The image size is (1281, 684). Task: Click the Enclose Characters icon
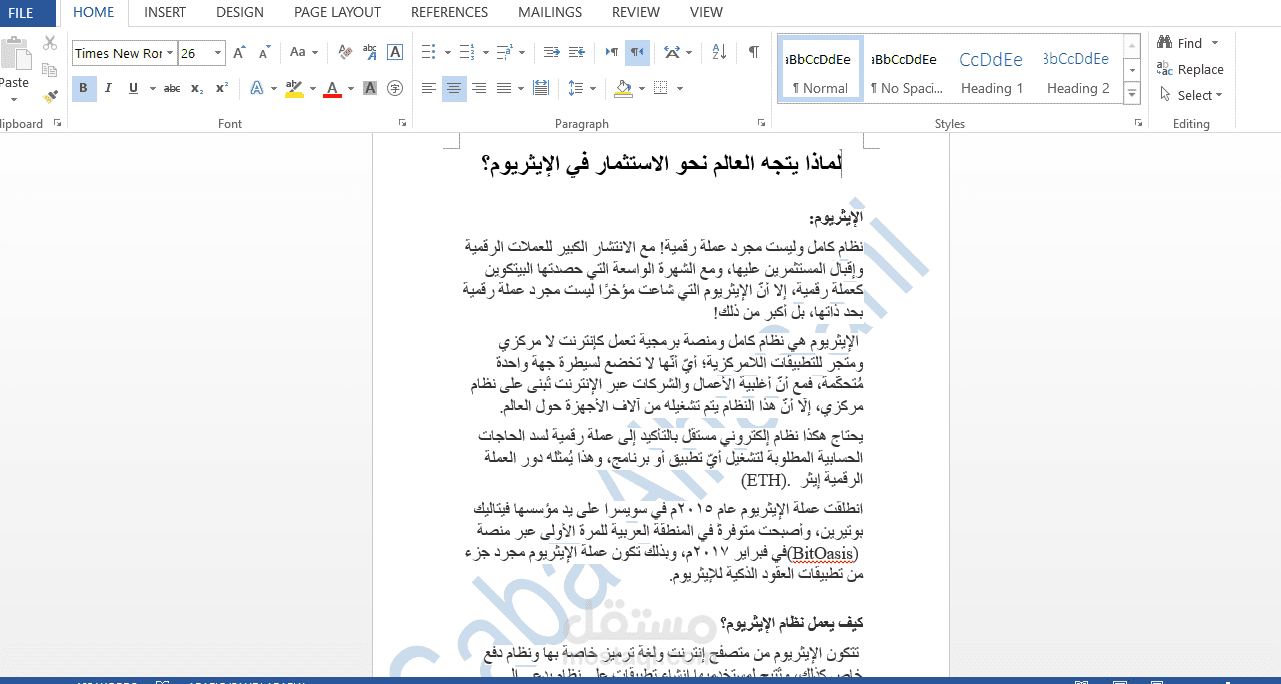[395, 88]
